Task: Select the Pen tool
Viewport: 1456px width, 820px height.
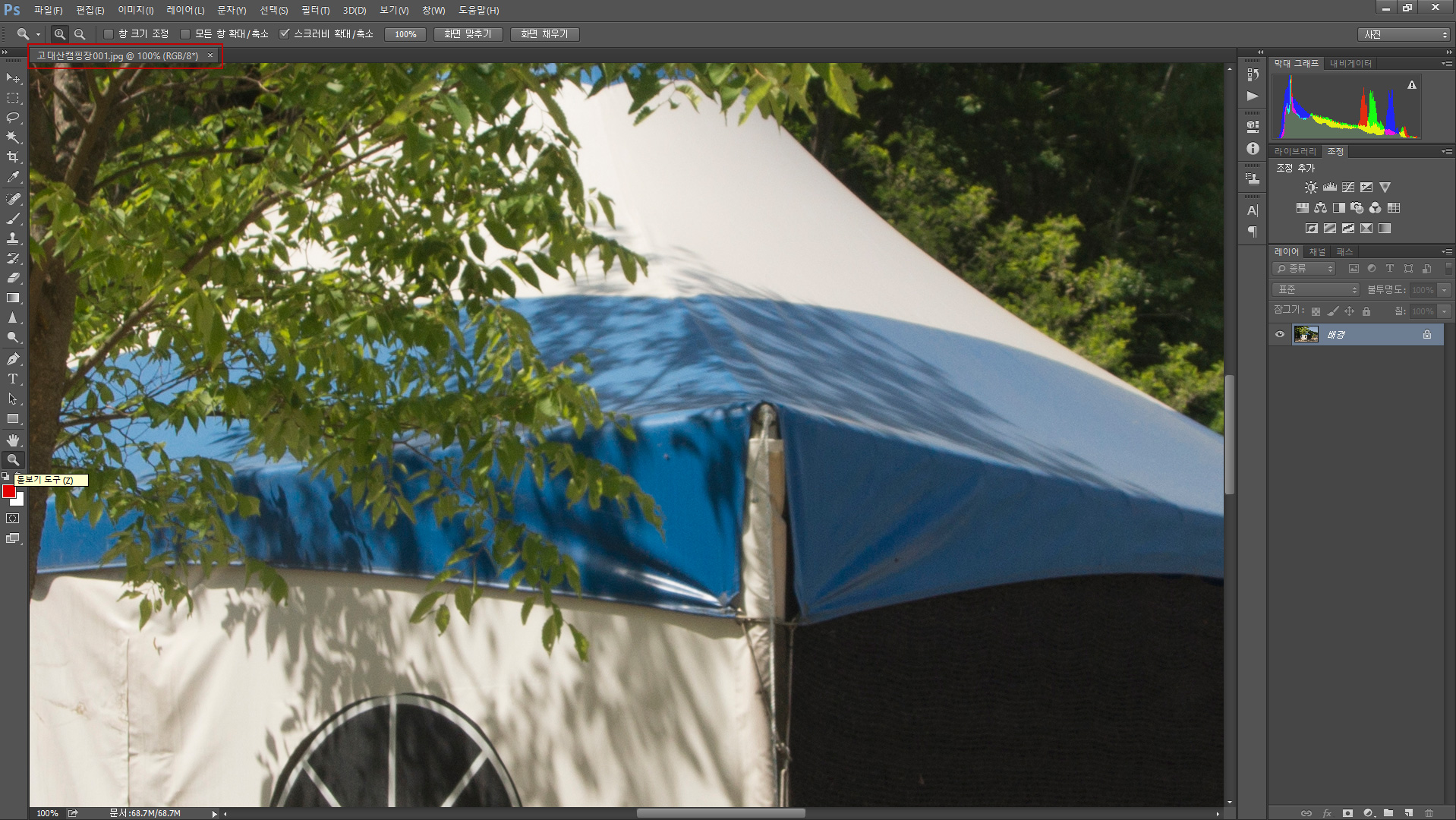Action: (13, 359)
